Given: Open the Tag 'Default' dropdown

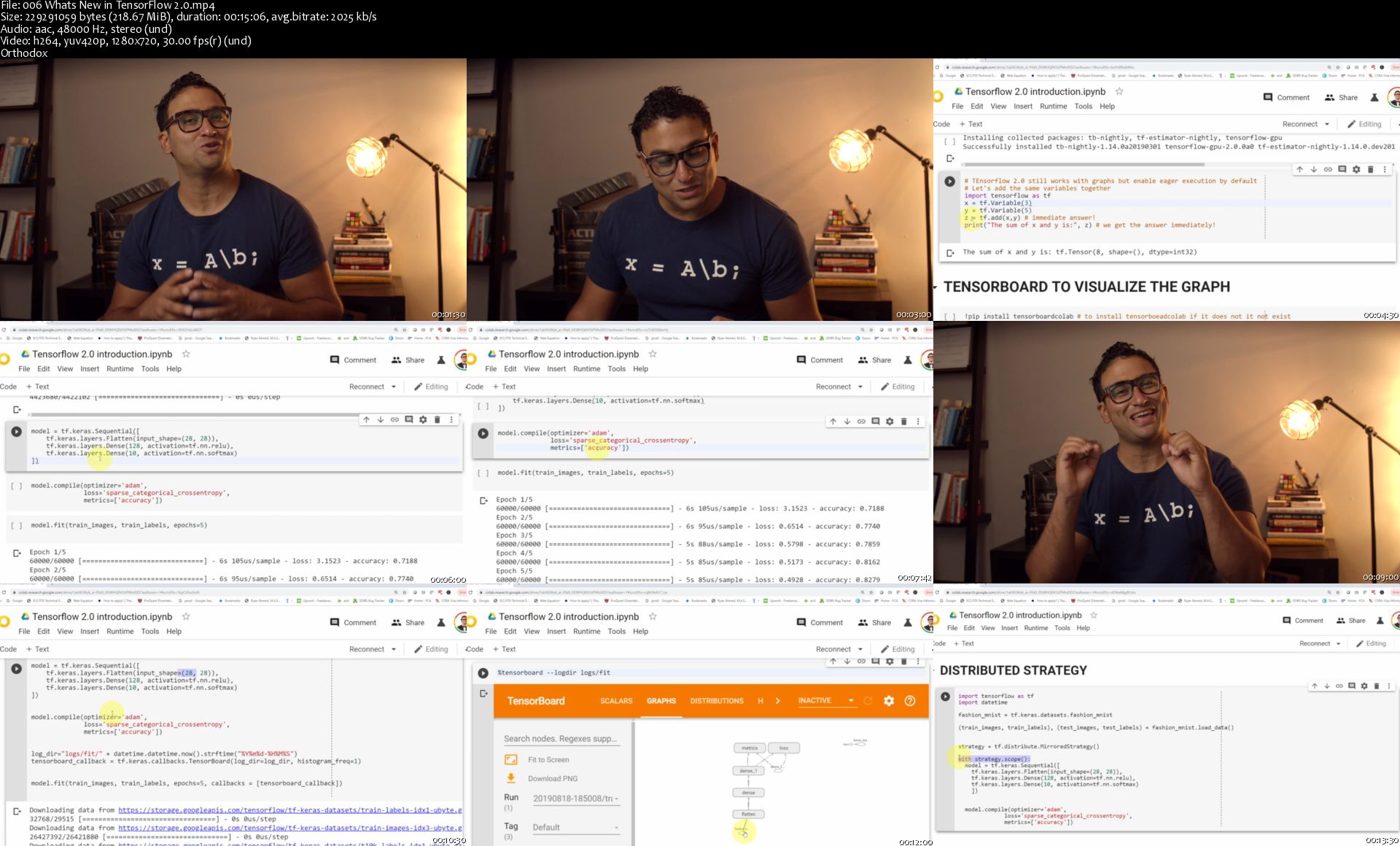Looking at the screenshot, I should click(576, 828).
